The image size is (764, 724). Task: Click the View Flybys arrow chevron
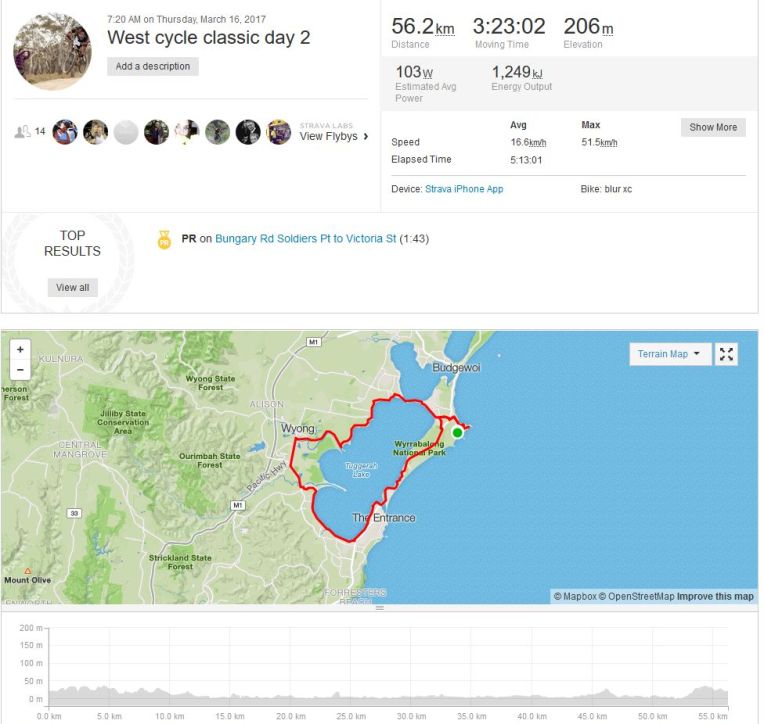click(x=366, y=137)
